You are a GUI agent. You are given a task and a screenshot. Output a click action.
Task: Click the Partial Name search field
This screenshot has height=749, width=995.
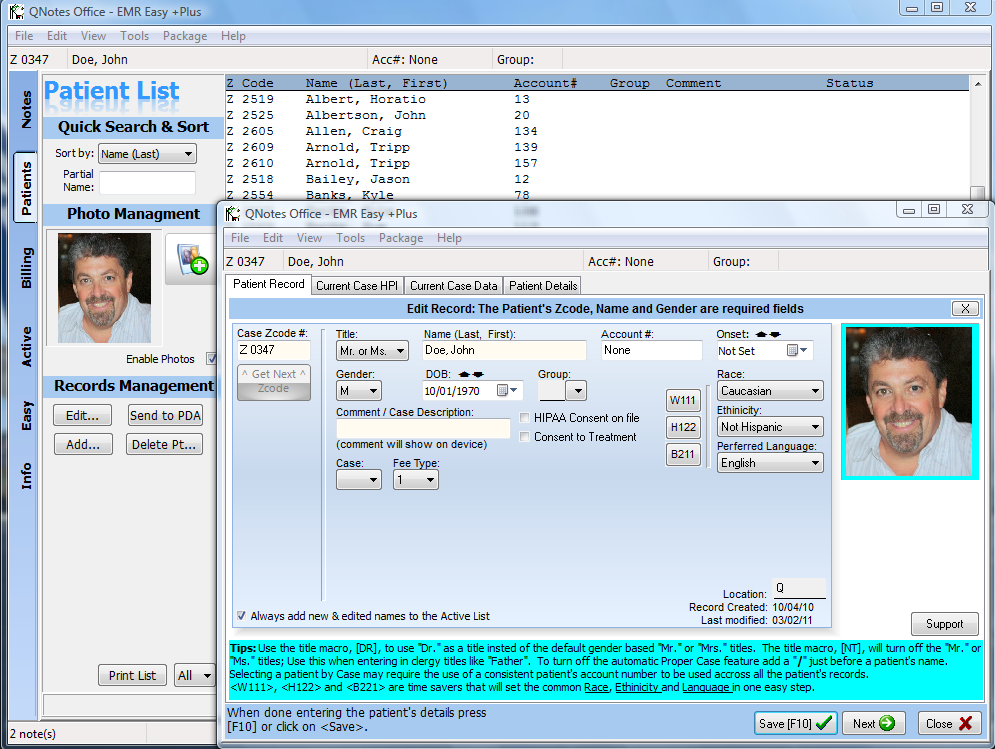[x=147, y=182]
